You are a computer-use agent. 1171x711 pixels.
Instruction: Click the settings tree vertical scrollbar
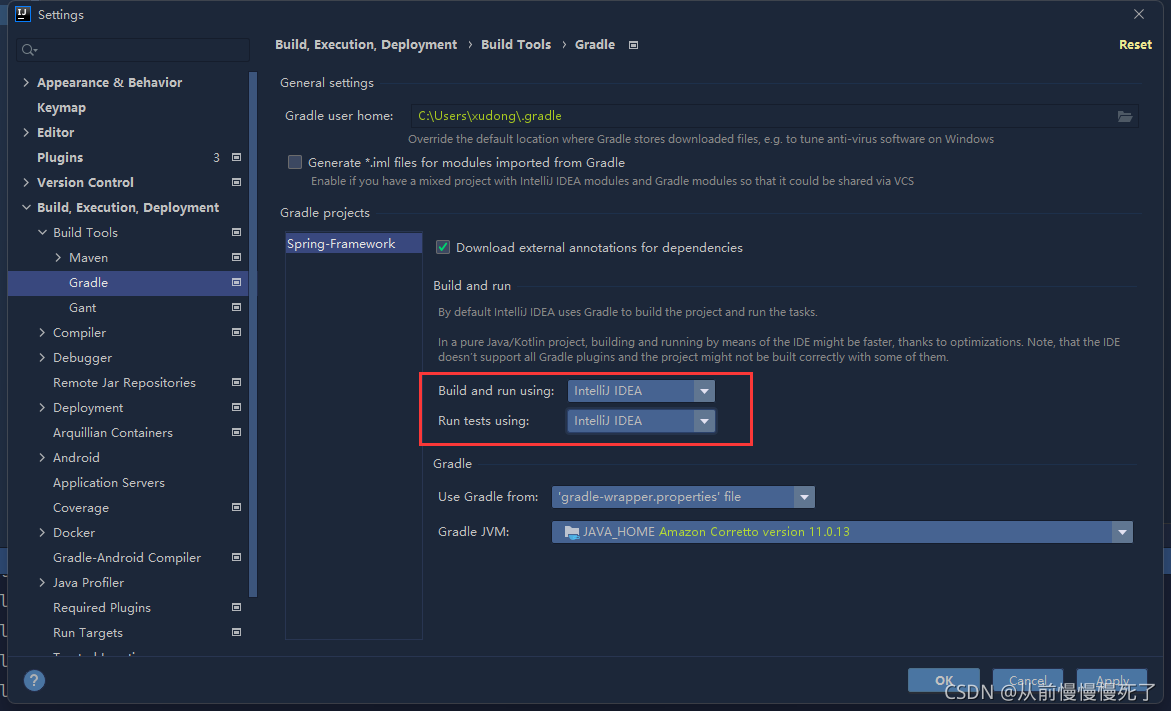[x=253, y=335]
